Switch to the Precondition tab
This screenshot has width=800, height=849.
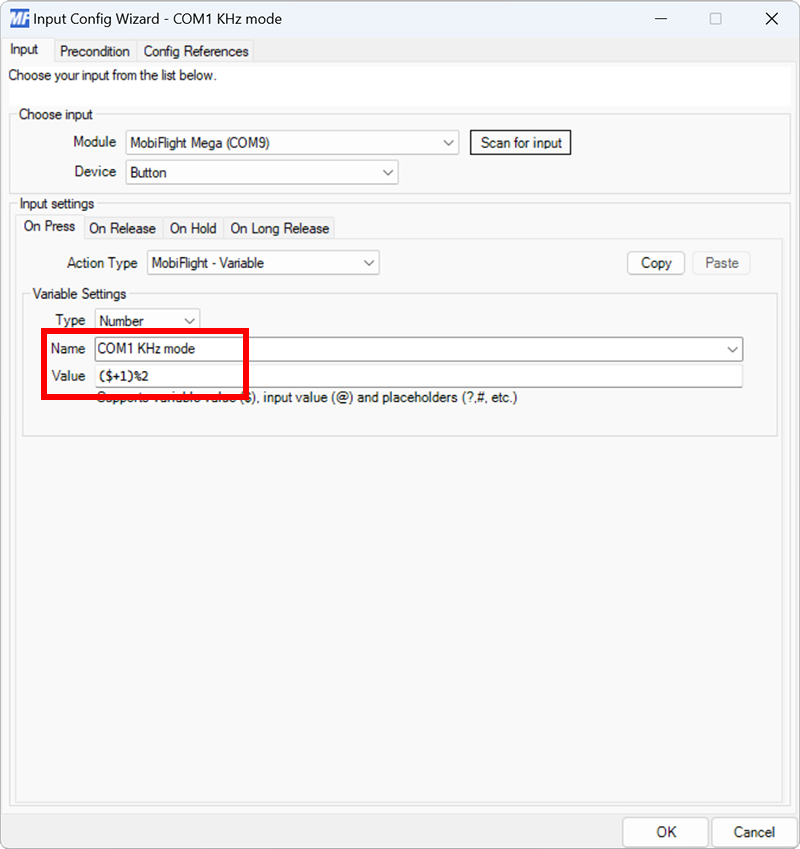95,51
